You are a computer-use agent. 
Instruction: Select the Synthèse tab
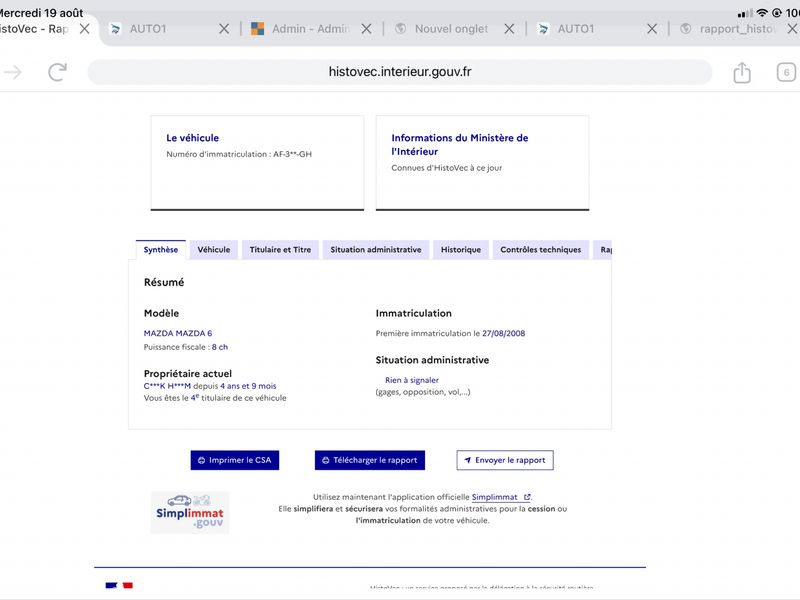(161, 249)
